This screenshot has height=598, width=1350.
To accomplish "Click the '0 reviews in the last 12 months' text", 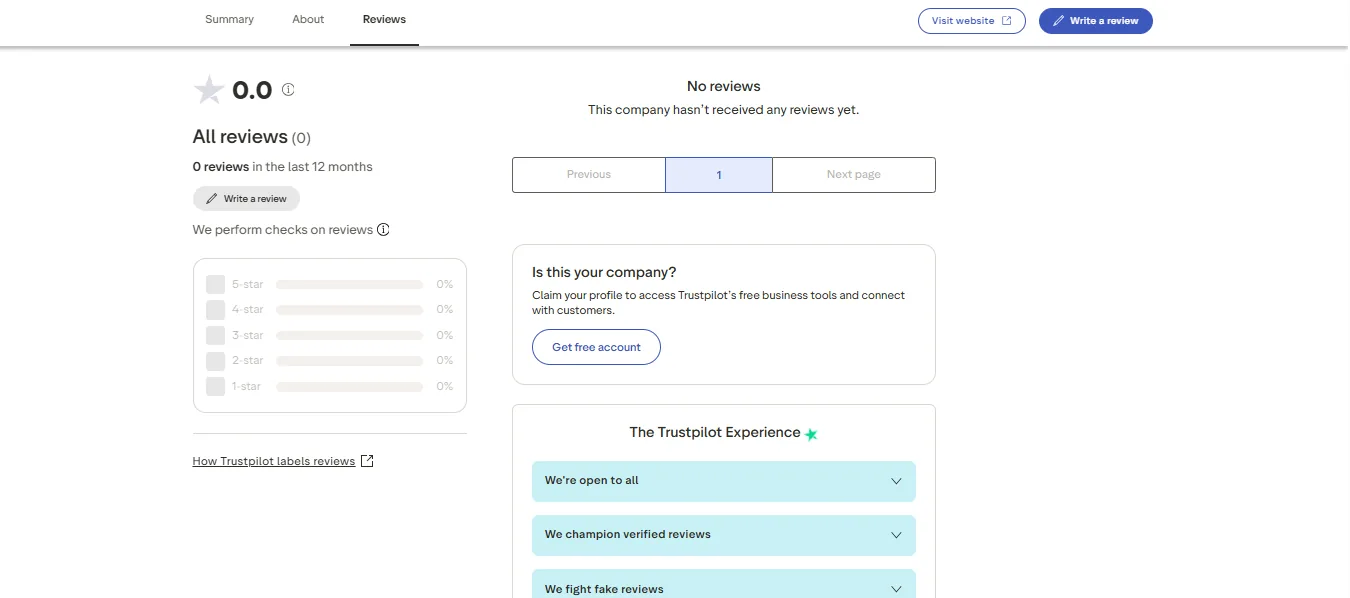I will (x=283, y=167).
